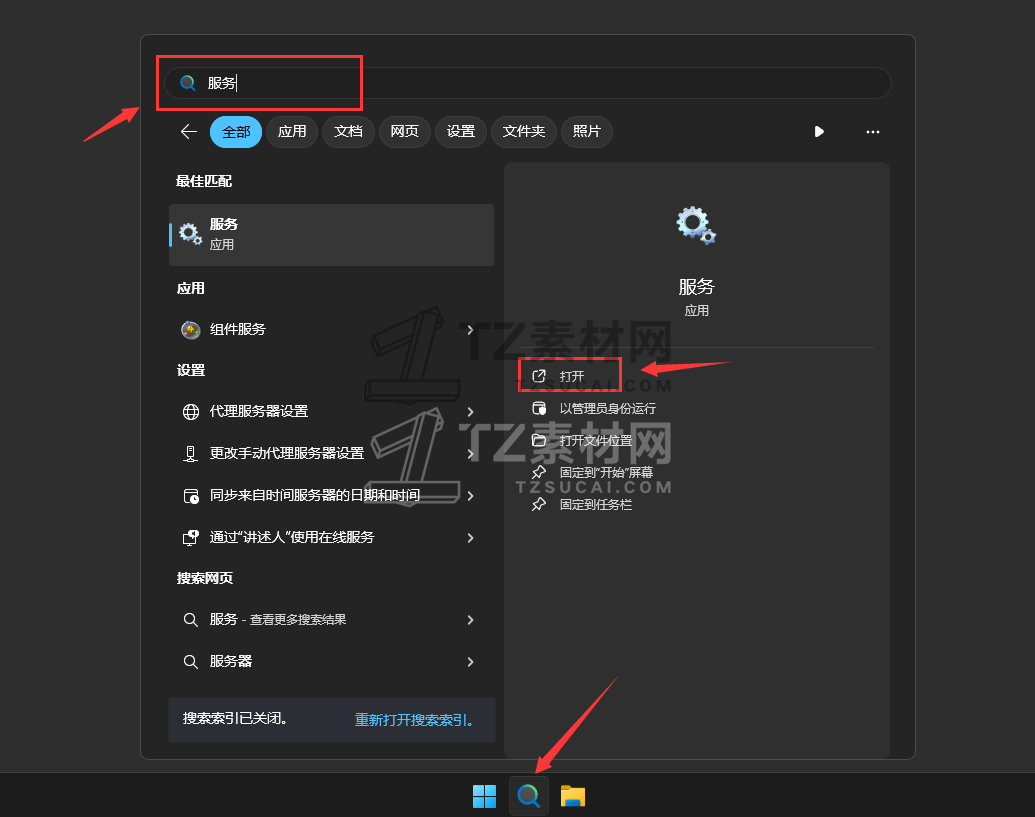Choose 固定到"开始"屏幕
The image size is (1035, 817).
coord(606,473)
